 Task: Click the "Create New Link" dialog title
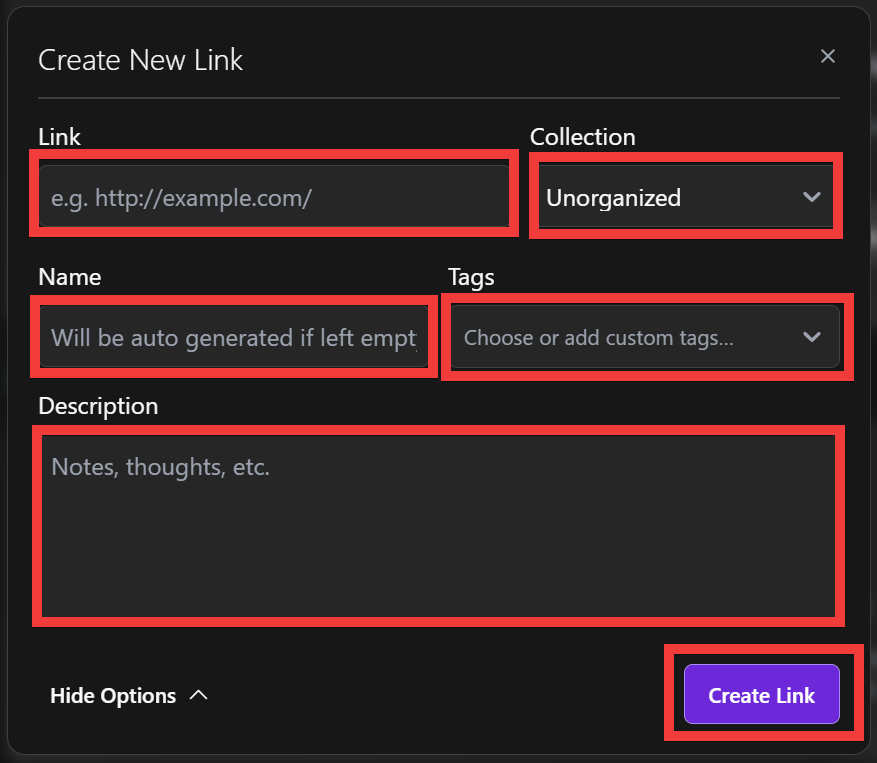(x=140, y=60)
